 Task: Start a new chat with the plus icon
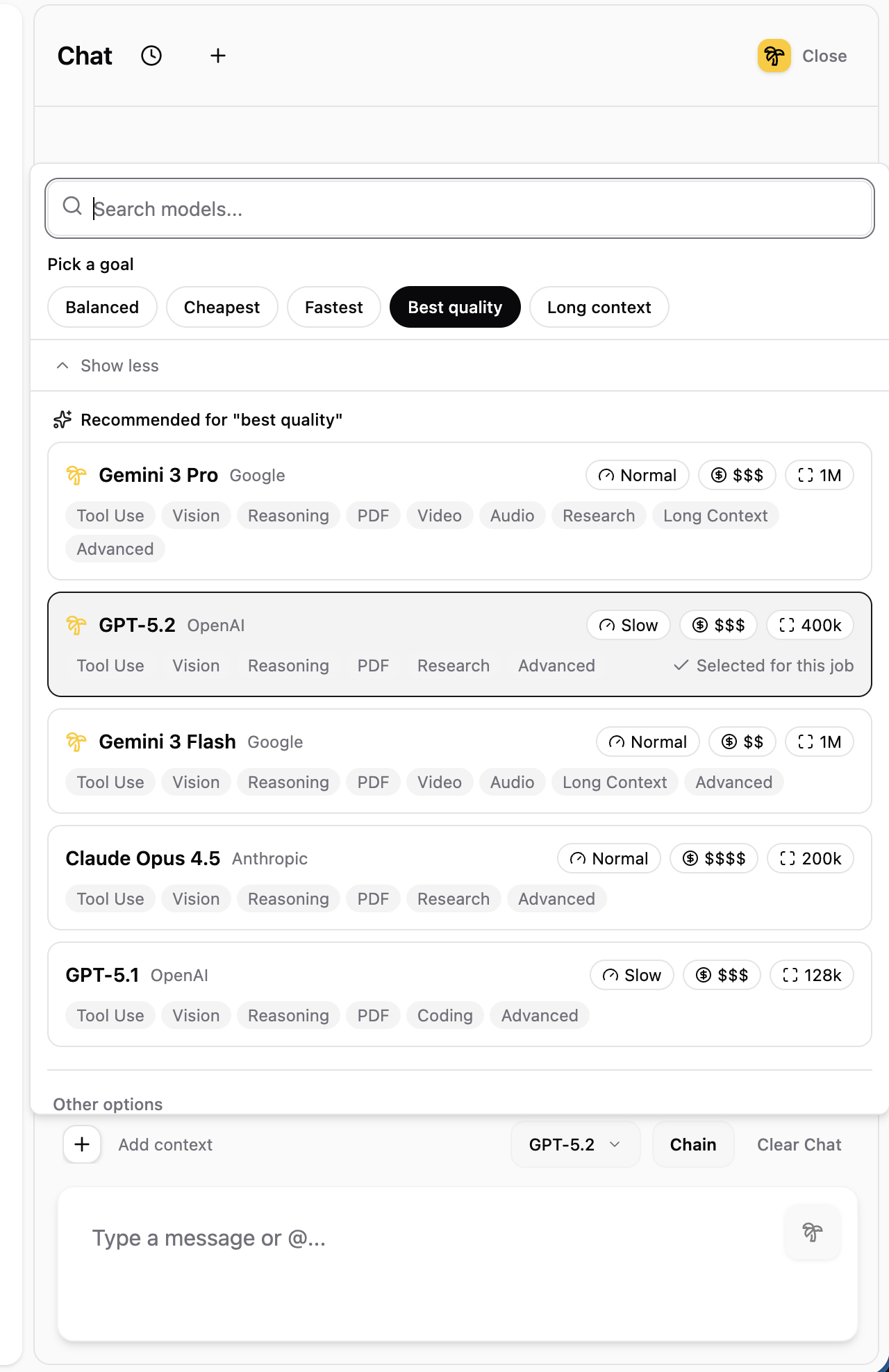click(x=217, y=56)
